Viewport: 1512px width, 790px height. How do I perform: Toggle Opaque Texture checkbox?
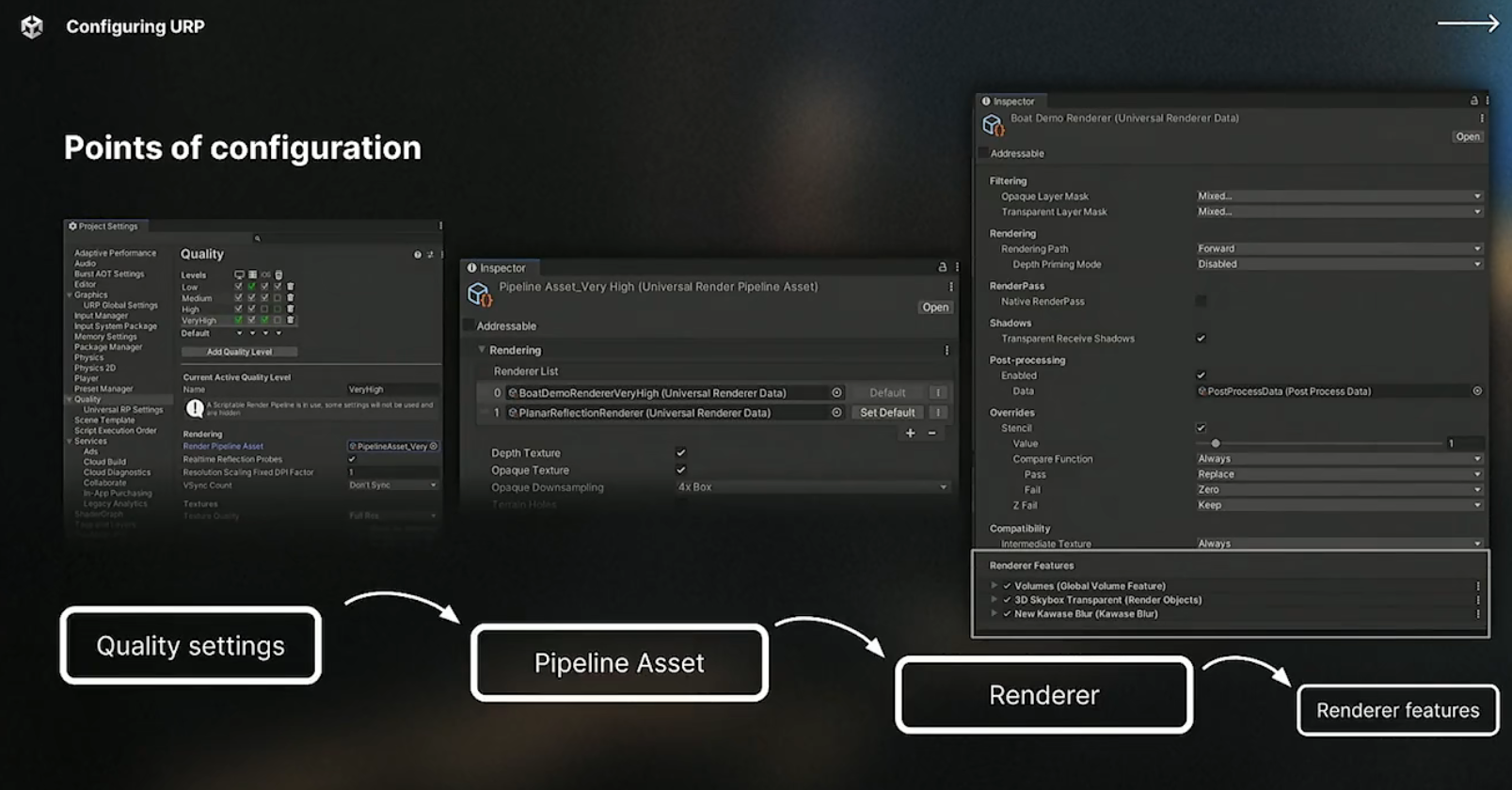coord(681,470)
